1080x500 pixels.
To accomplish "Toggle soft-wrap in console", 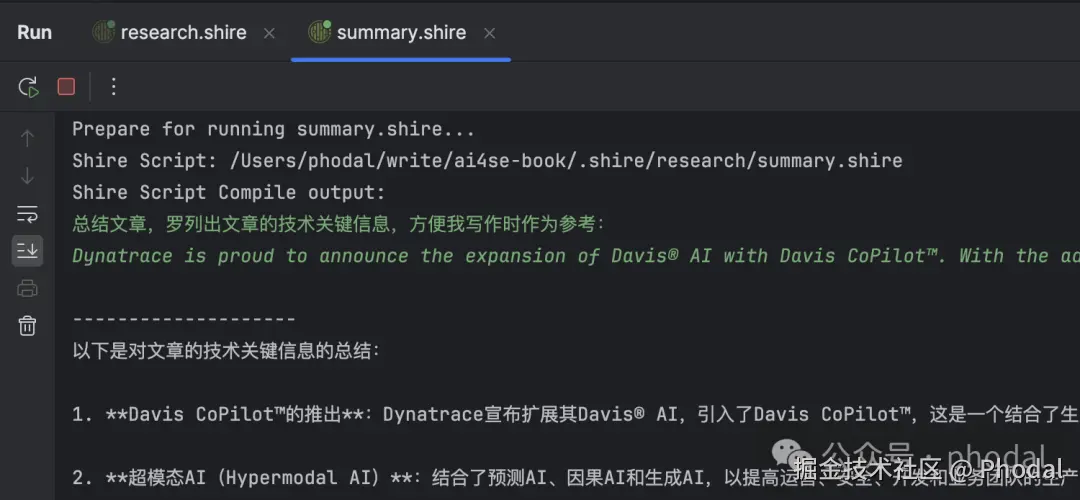I will pos(27,213).
